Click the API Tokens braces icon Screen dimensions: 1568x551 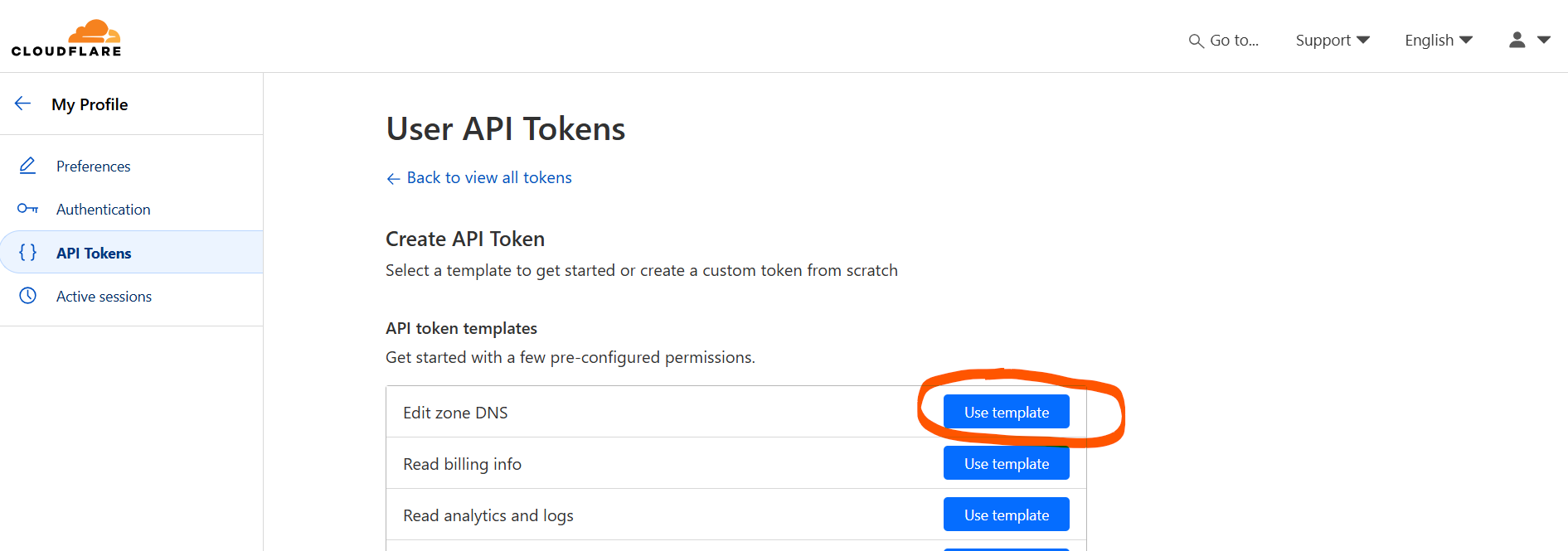pyautogui.click(x=27, y=253)
